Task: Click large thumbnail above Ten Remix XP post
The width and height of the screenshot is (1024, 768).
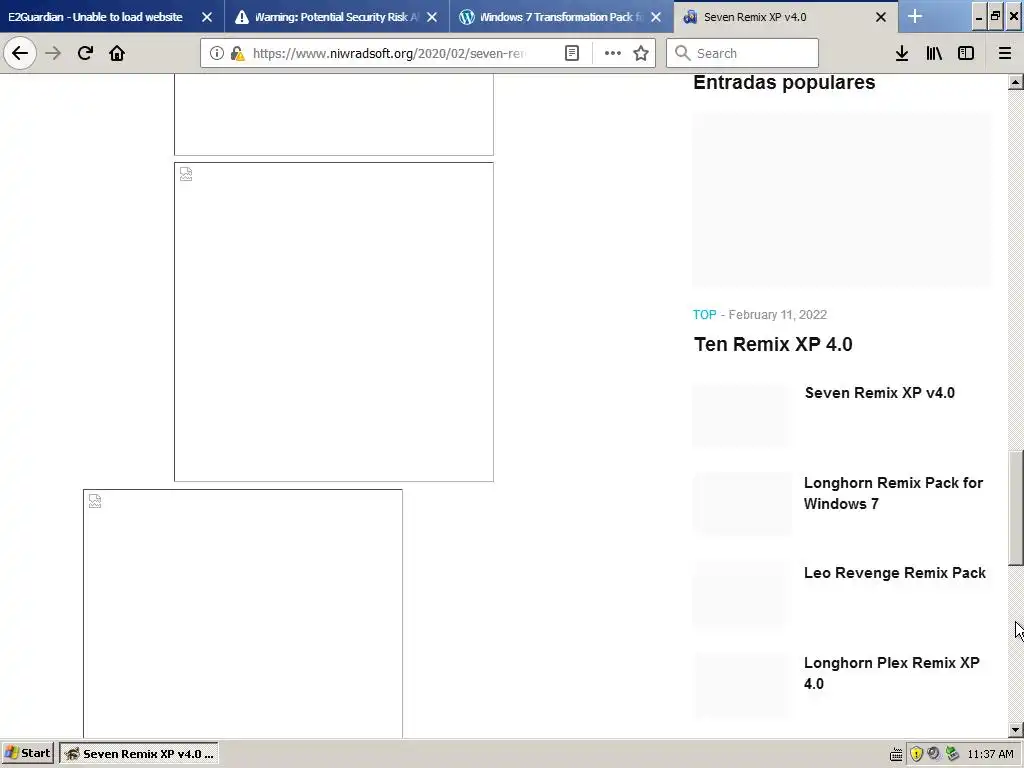Action: point(842,200)
